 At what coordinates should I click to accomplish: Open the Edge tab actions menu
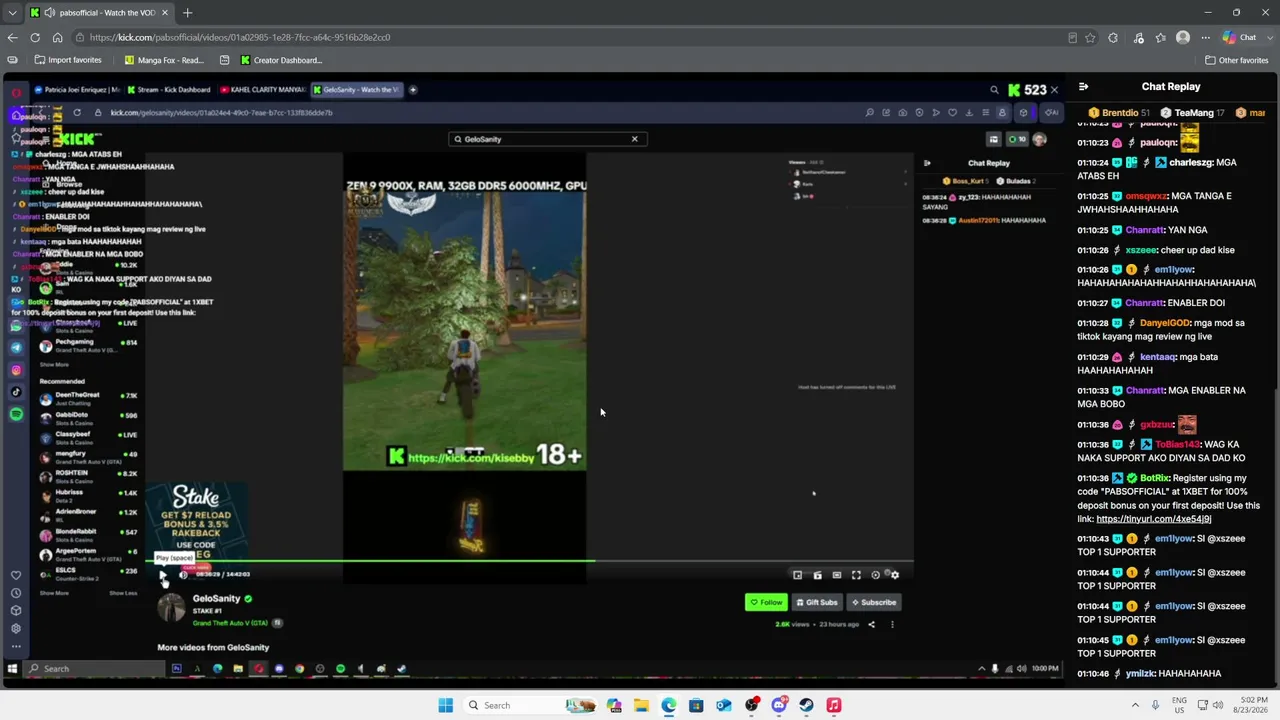click(x=12, y=13)
